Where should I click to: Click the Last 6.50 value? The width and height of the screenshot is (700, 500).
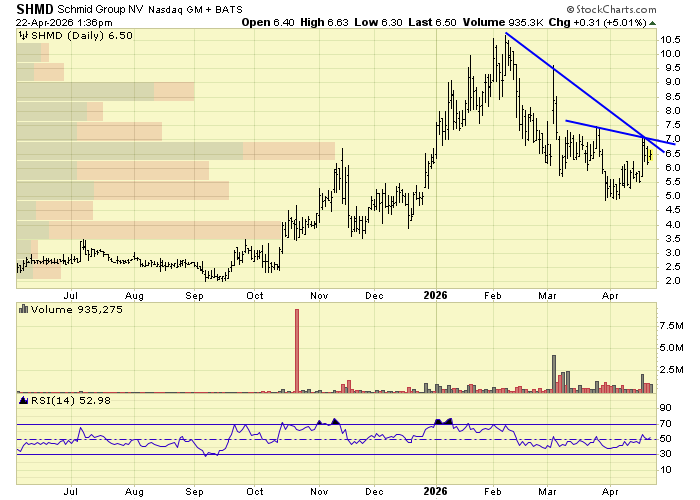tap(432, 22)
